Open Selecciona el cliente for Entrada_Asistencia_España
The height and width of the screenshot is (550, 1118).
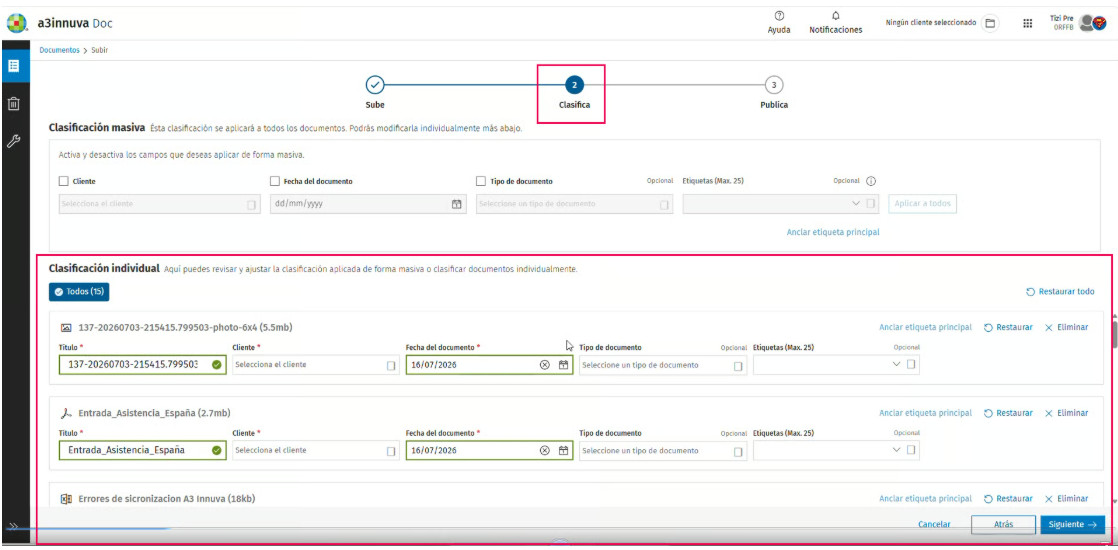(316, 451)
